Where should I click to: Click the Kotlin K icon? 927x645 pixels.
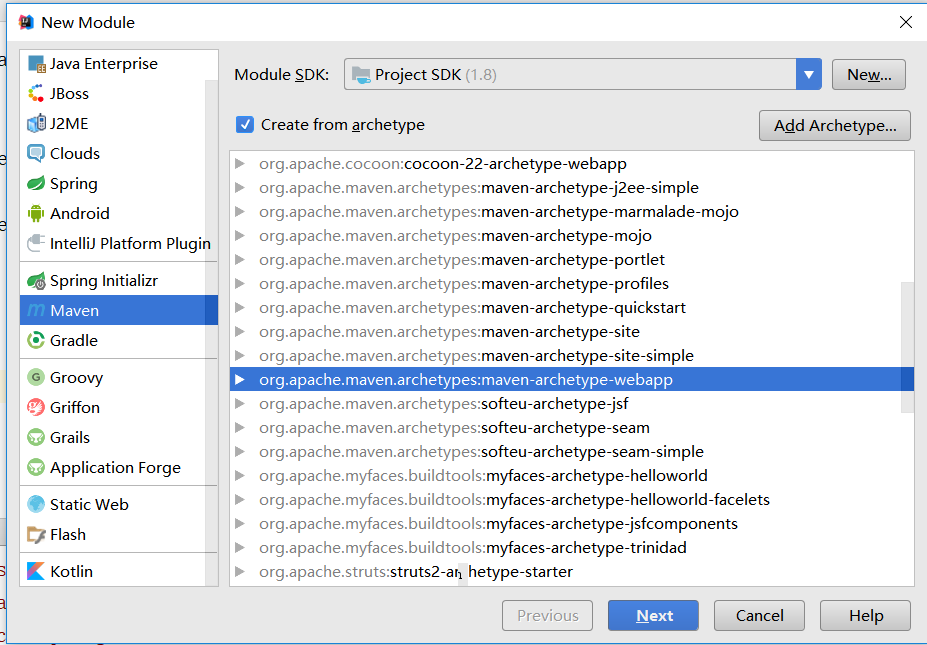point(36,571)
